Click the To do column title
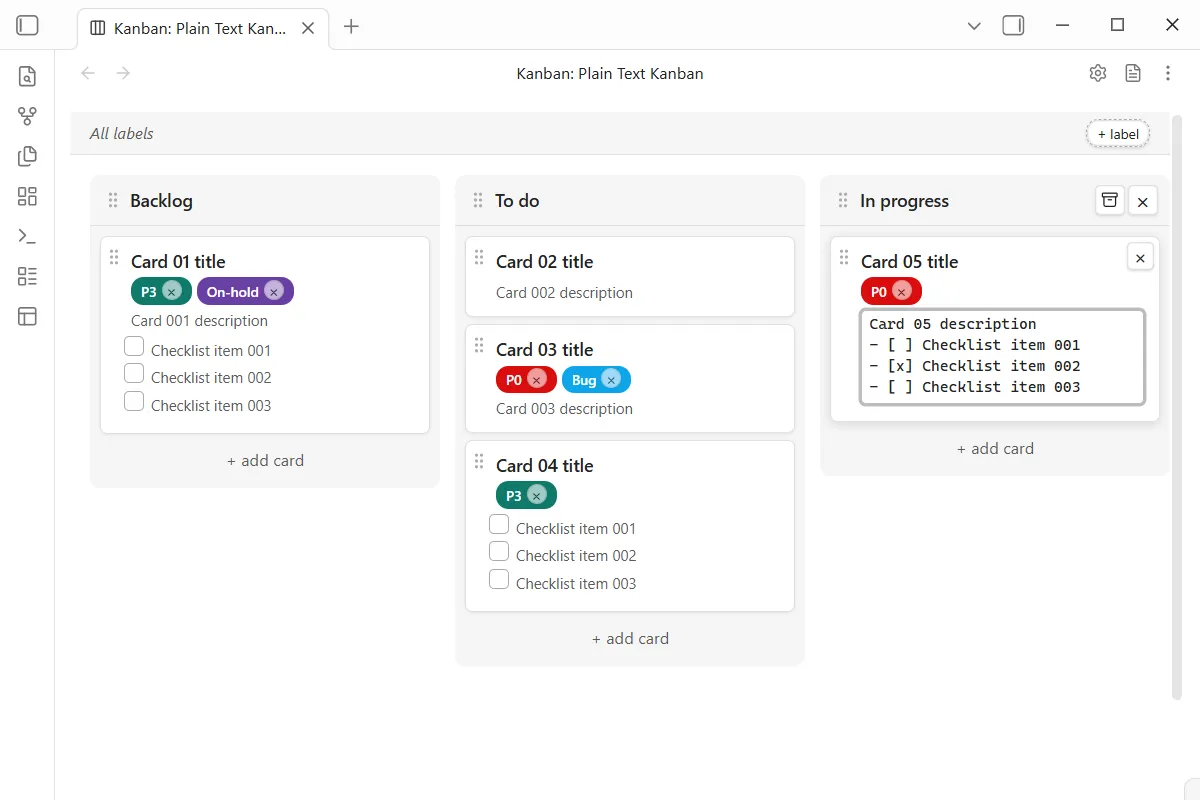This screenshot has width=1200, height=800. point(517,201)
